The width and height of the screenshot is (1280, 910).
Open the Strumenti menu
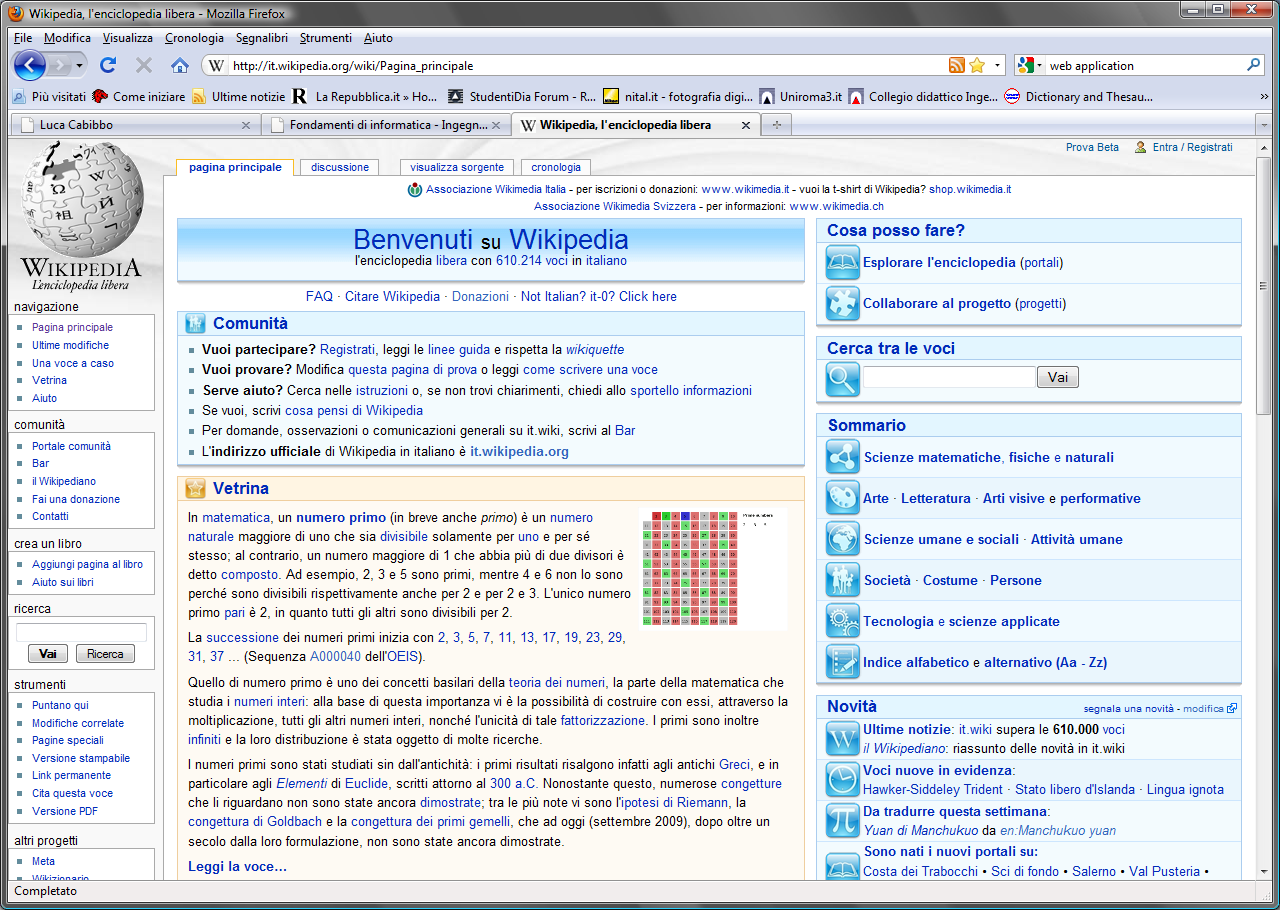(x=326, y=38)
